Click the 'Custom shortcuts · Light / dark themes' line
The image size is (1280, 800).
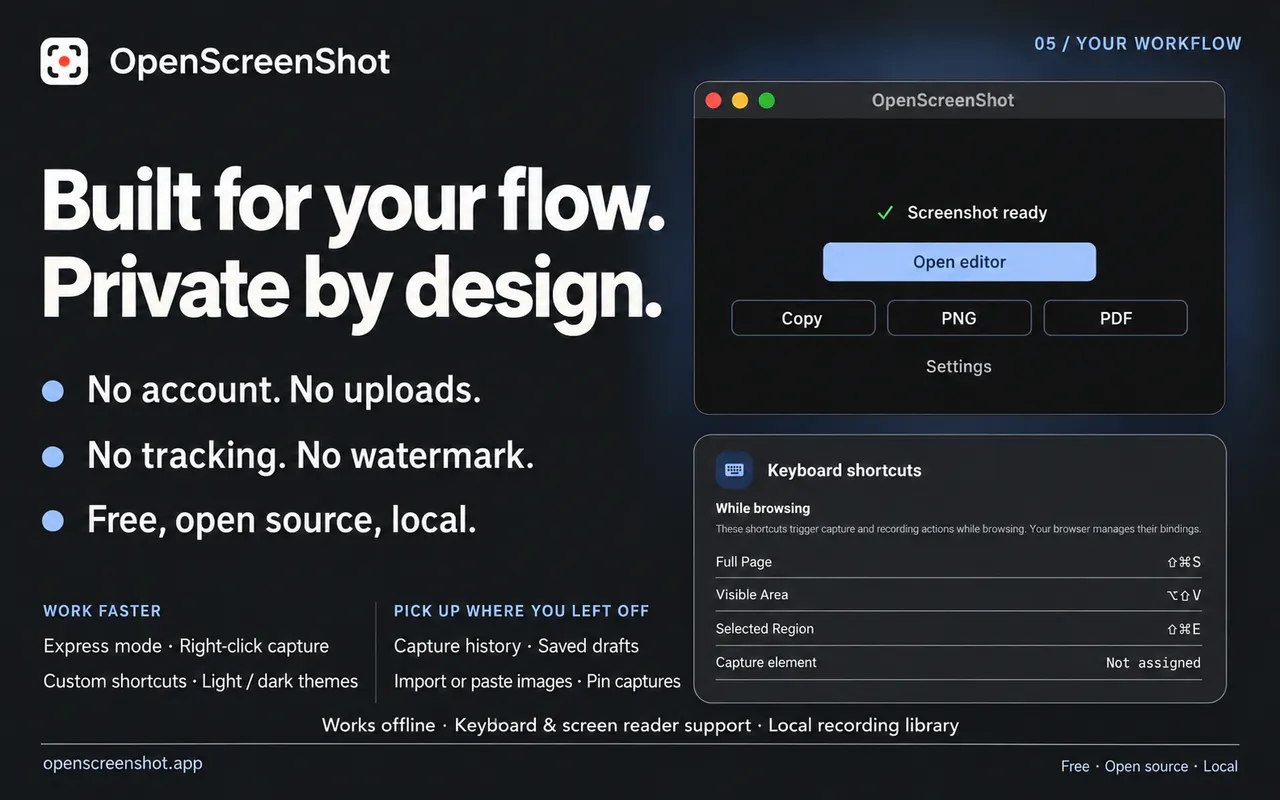click(200, 681)
